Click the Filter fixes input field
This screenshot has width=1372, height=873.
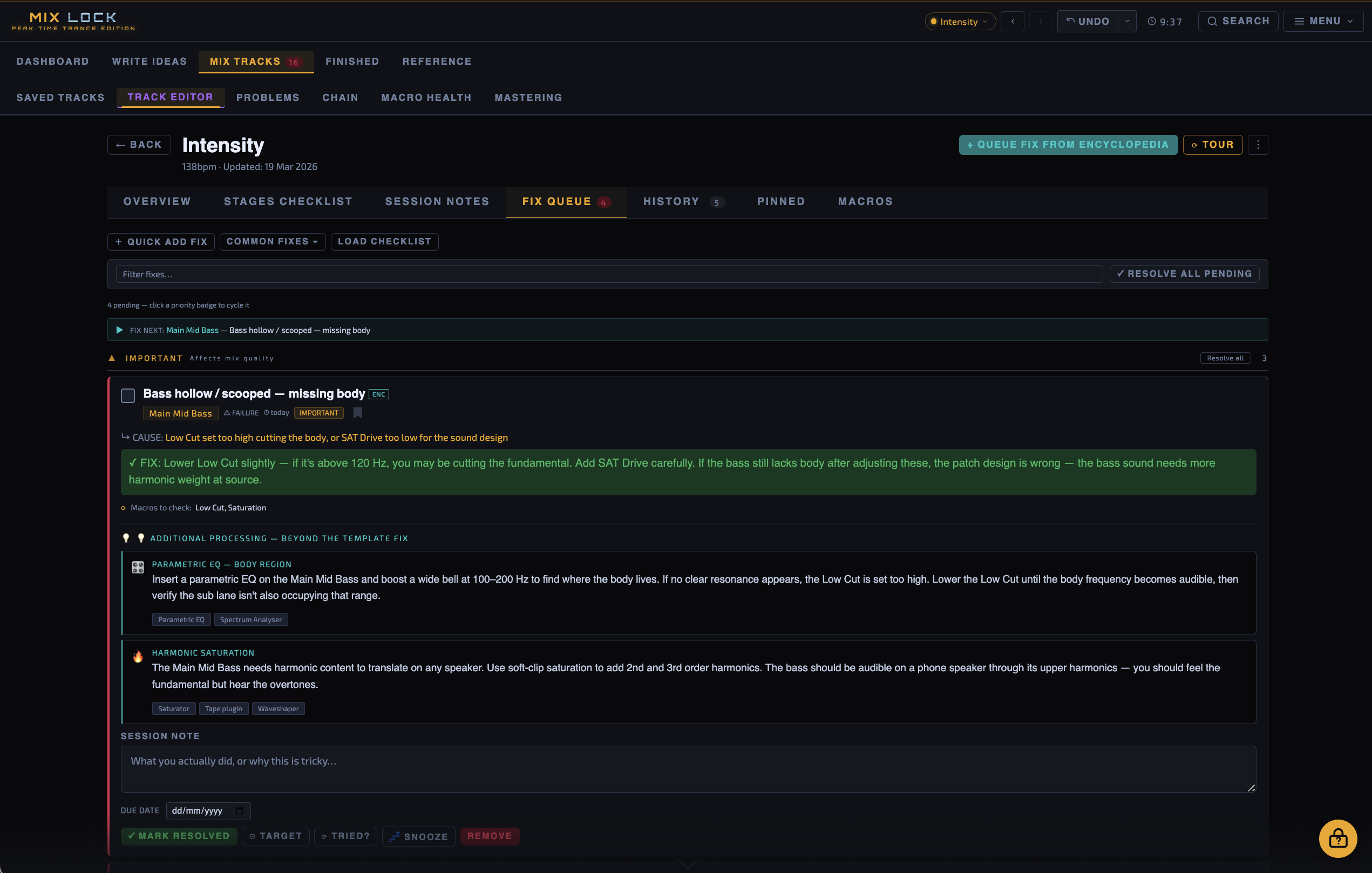[608, 274]
